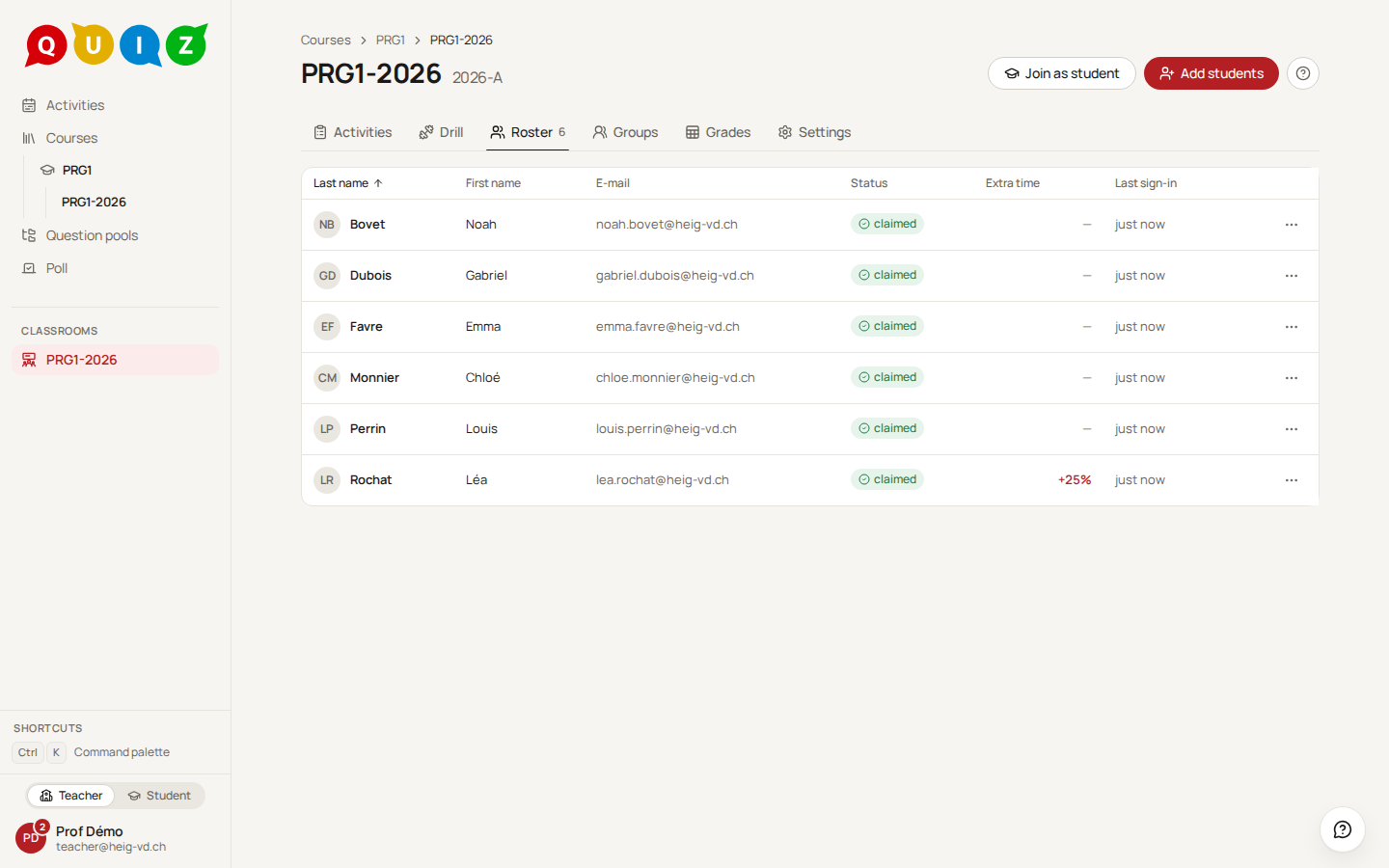The height and width of the screenshot is (868, 1389).
Task: Click the CM avatar for Monnier
Action: (327, 378)
